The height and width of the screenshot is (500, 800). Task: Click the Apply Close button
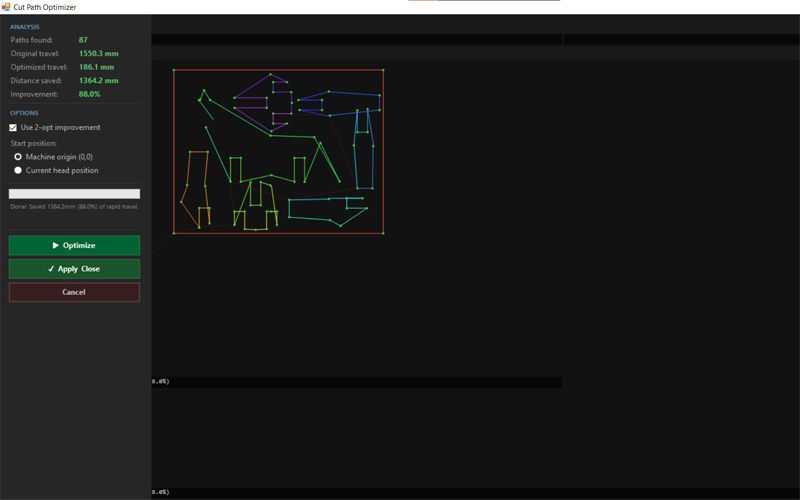[x=74, y=269]
